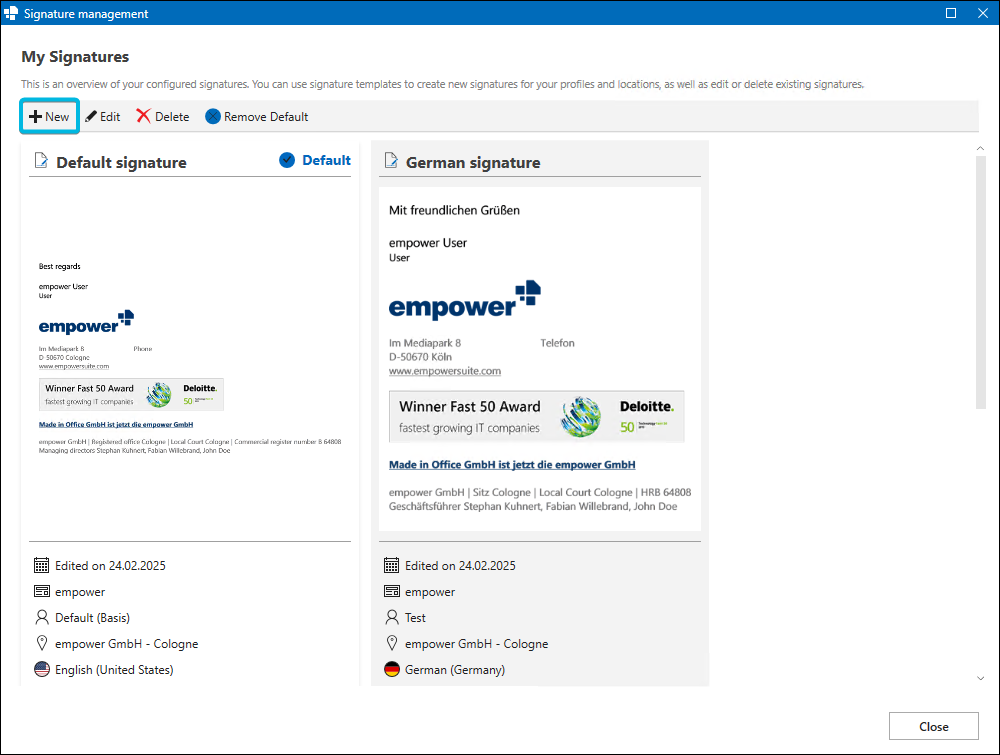Viewport: 1000px width, 755px height.
Task: Click document icon beside Default signature title
Action: pos(41,160)
